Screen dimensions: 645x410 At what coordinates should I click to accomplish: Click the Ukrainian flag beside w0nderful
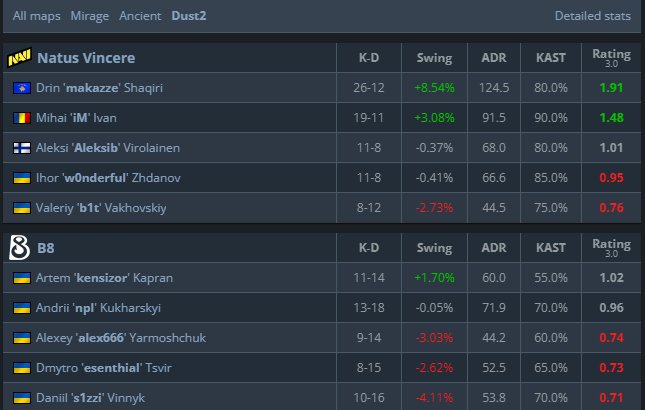point(19,178)
